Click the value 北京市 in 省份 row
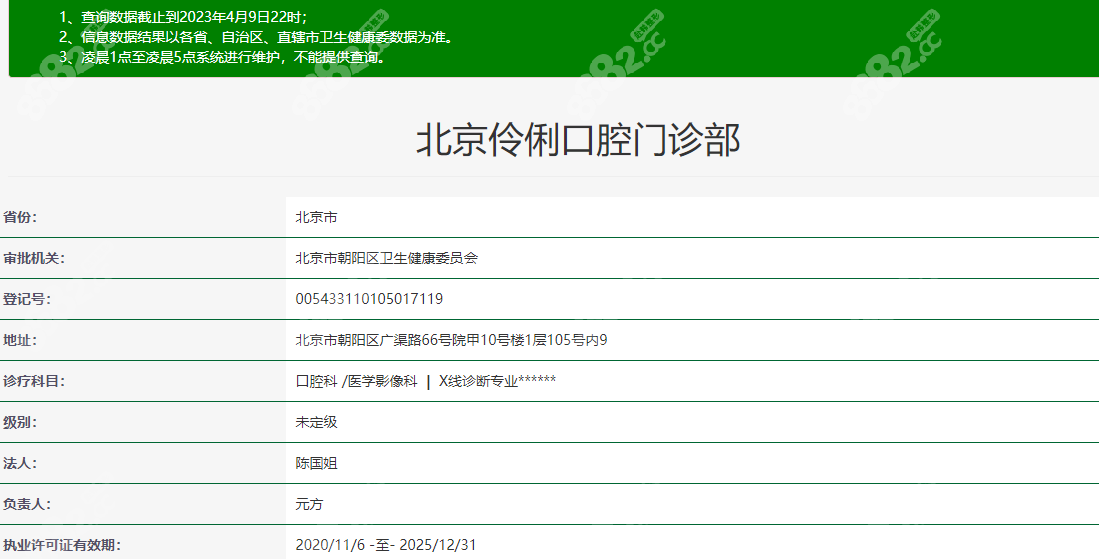This screenshot has width=1099, height=559. tap(316, 217)
